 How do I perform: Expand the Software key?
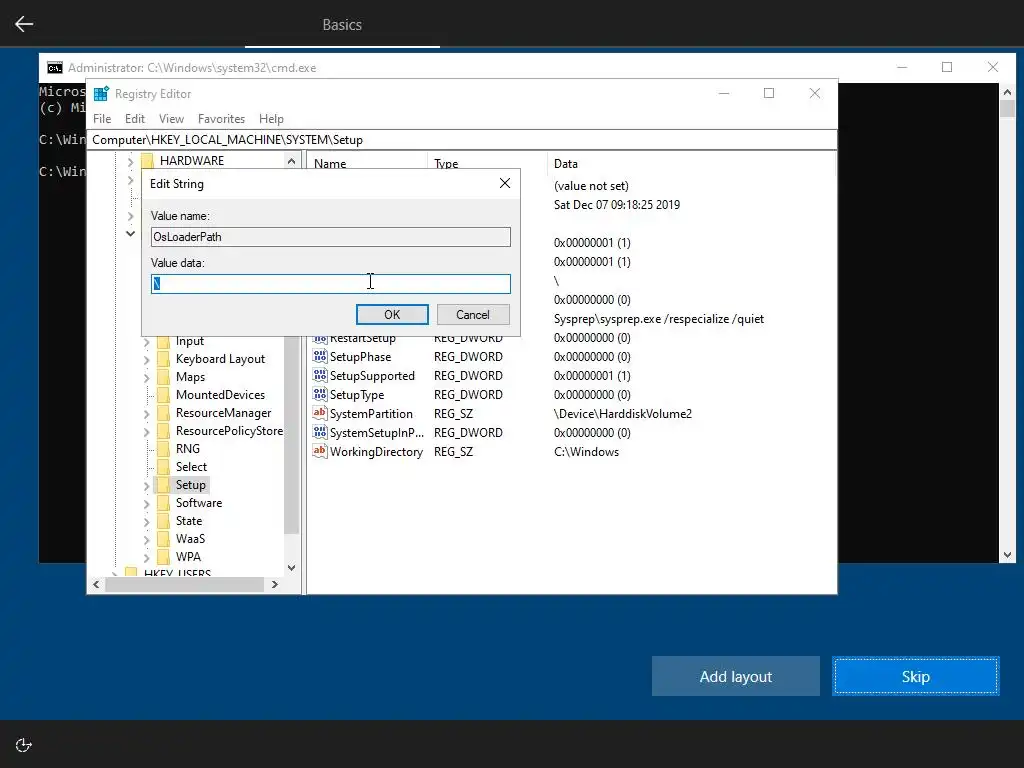[146, 504]
